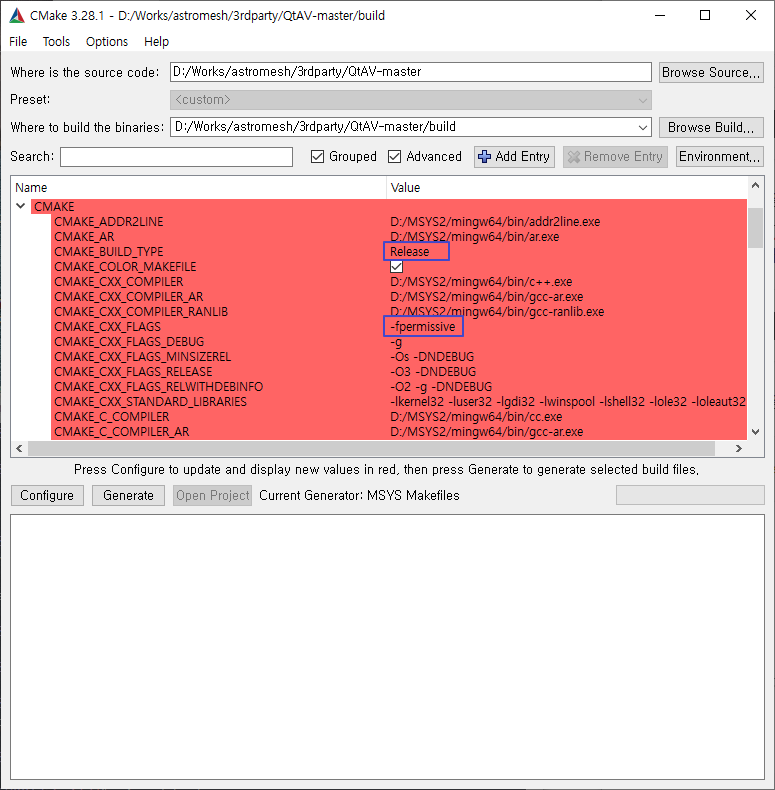Click the Configure button
Image resolution: width=775 pixels, height=790 pixels.
(x=47, y=496)
